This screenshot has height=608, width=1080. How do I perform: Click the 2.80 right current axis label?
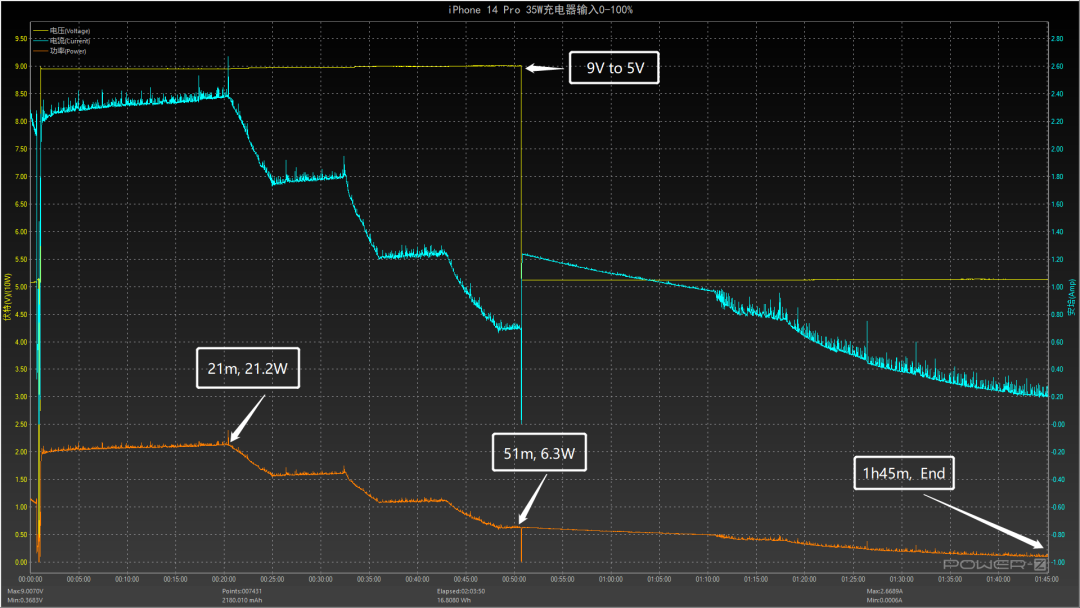pyautogui.click(x=1057, y=39)
